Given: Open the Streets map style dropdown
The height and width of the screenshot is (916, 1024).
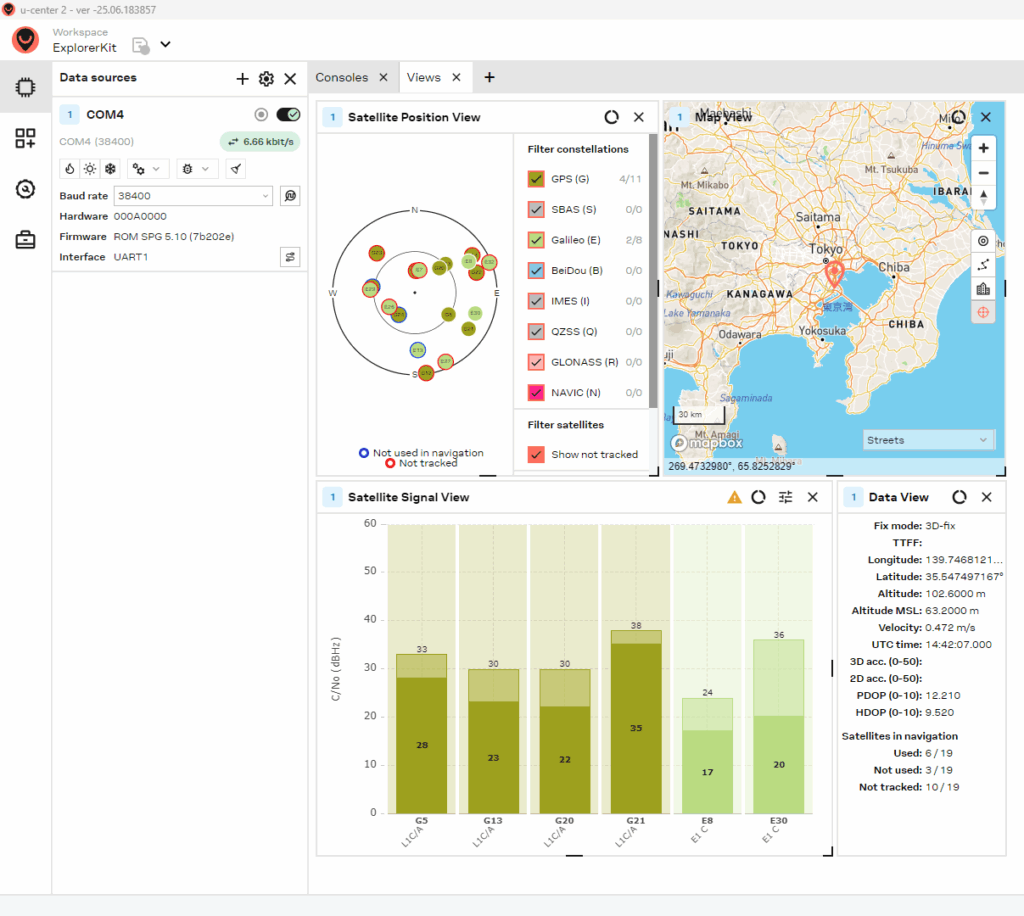Looking at the screenshot, I should tap(928, 441).
